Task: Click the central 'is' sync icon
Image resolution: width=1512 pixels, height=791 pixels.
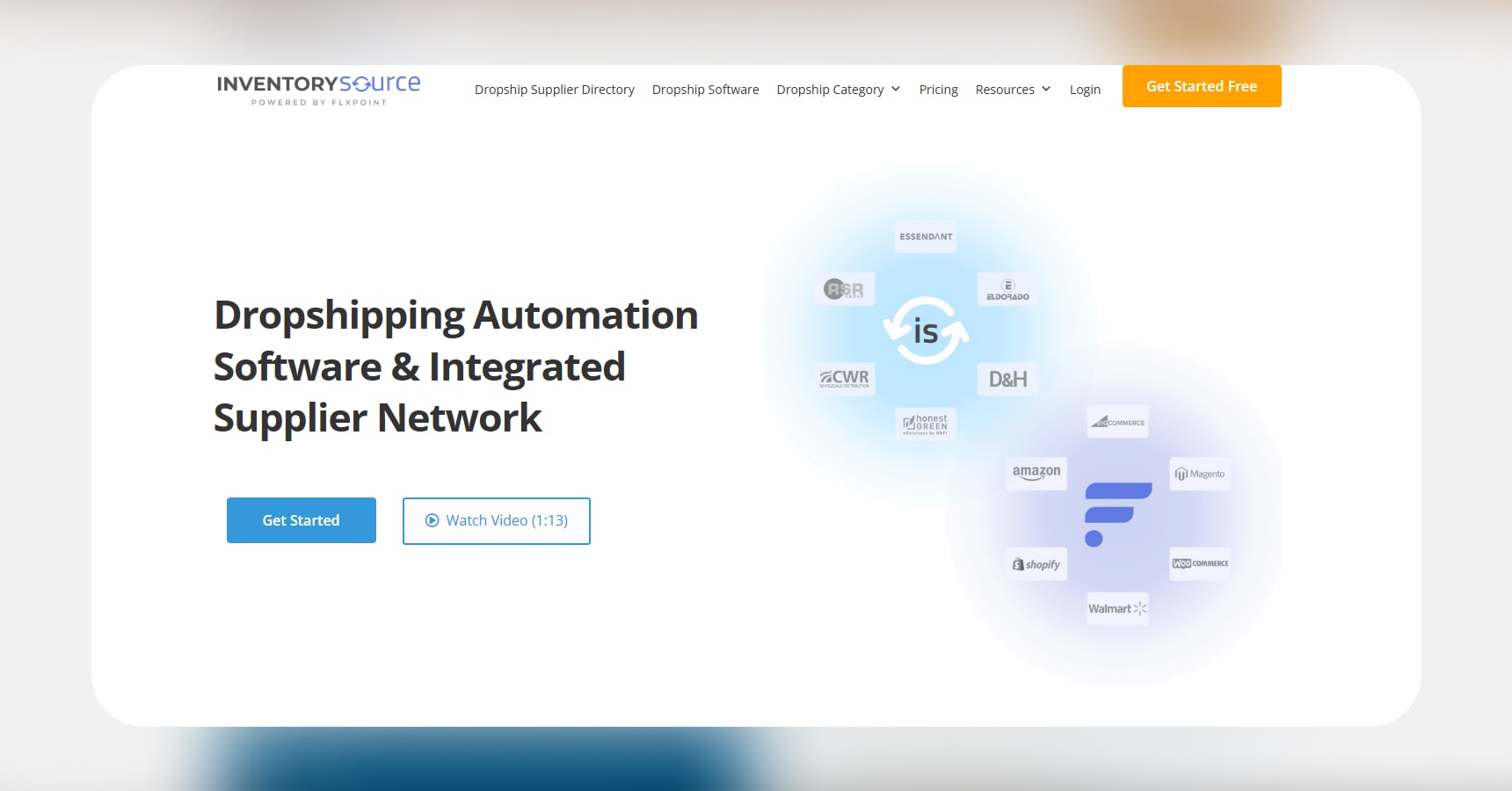Action: [x=926, y=330]
